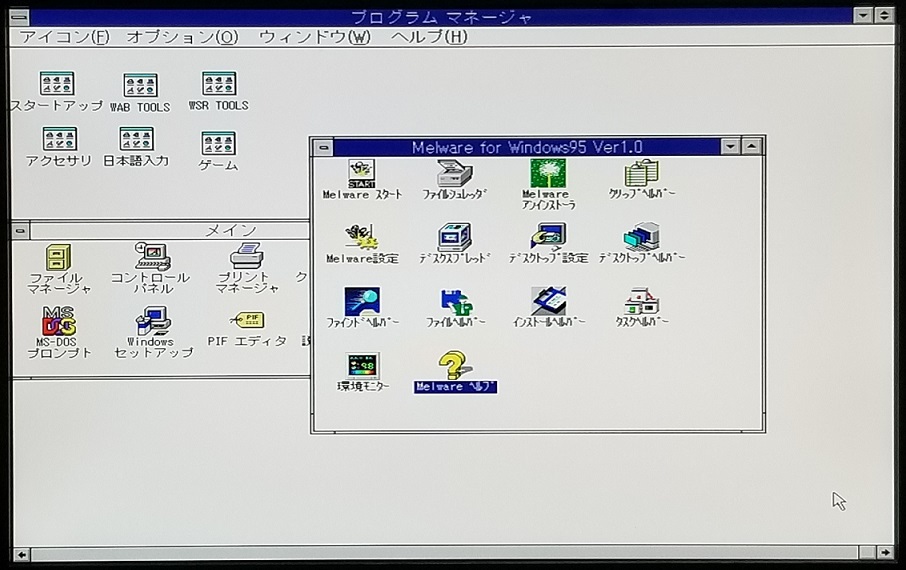
Task: Select the PIF エディタ icon
Action: (248, 320)
